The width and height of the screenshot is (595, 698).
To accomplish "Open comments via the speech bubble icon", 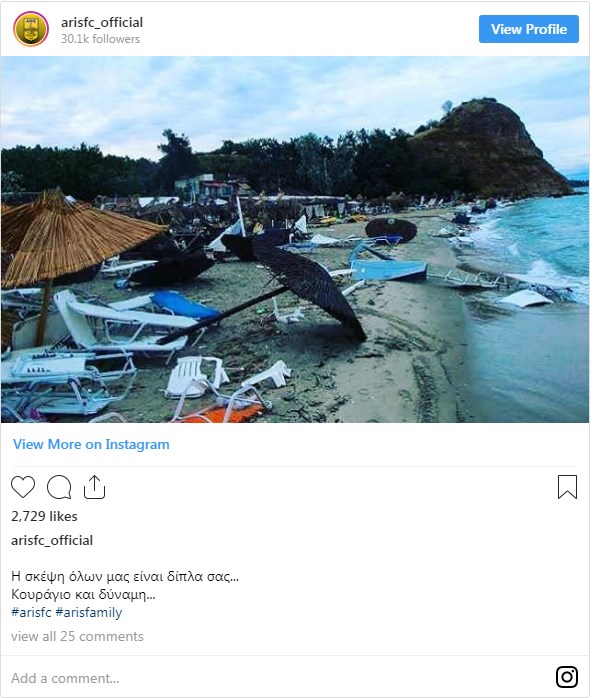I will click(59, 487).
